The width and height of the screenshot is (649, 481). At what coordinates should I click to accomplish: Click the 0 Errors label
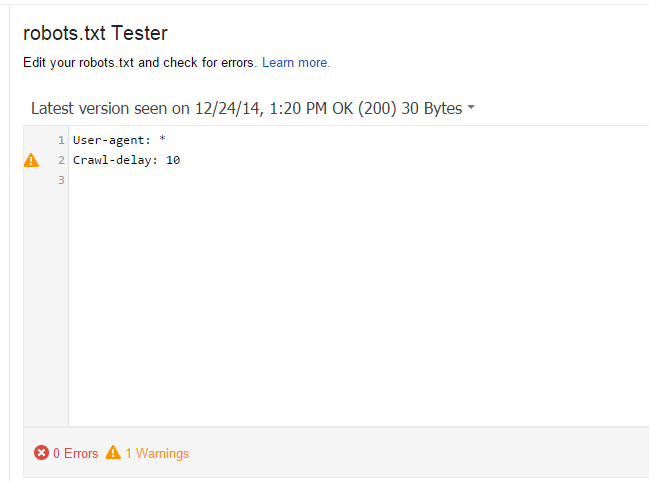point(75,453)
